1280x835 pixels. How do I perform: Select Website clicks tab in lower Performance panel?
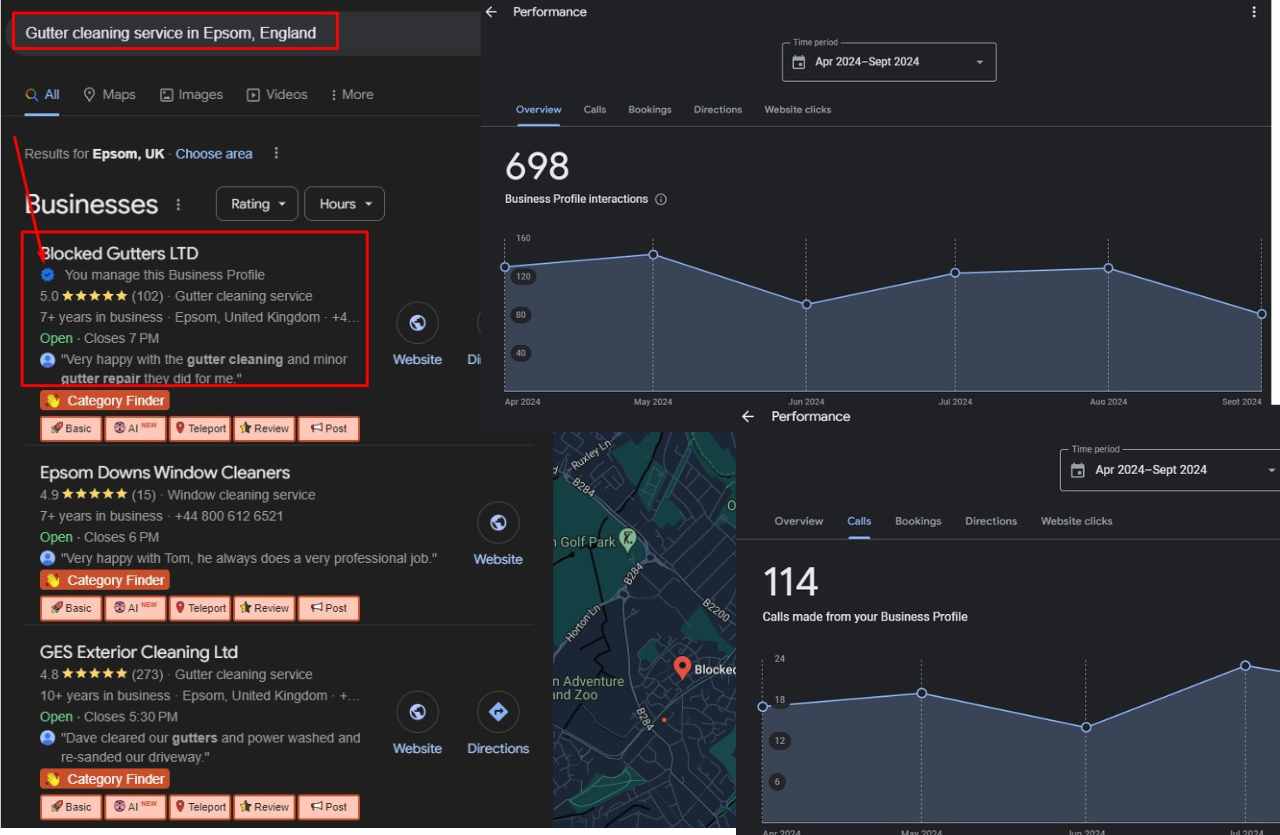(1076, 521)
